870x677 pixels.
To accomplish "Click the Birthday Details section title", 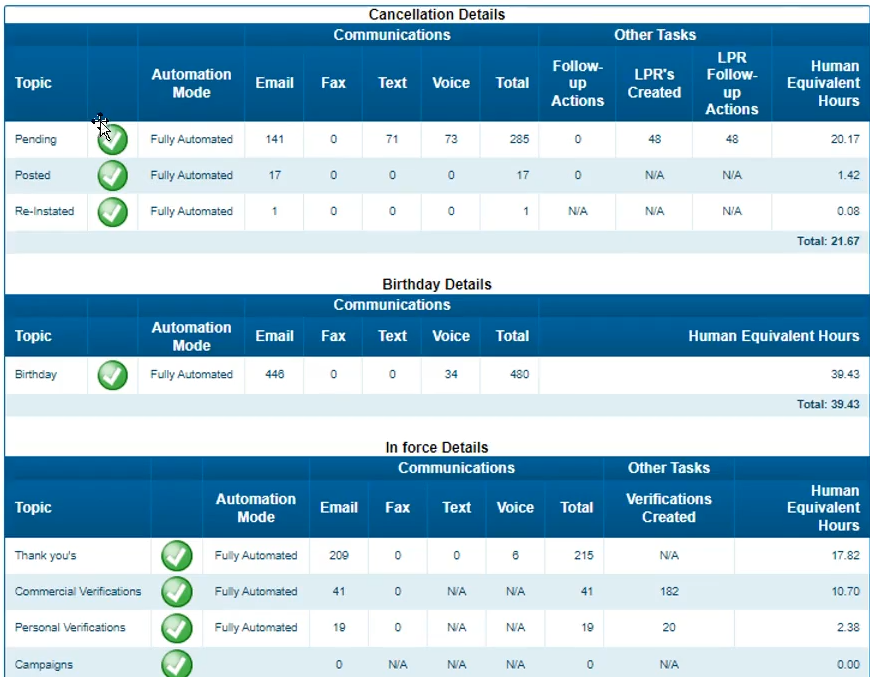I will [x=437, y=285].
